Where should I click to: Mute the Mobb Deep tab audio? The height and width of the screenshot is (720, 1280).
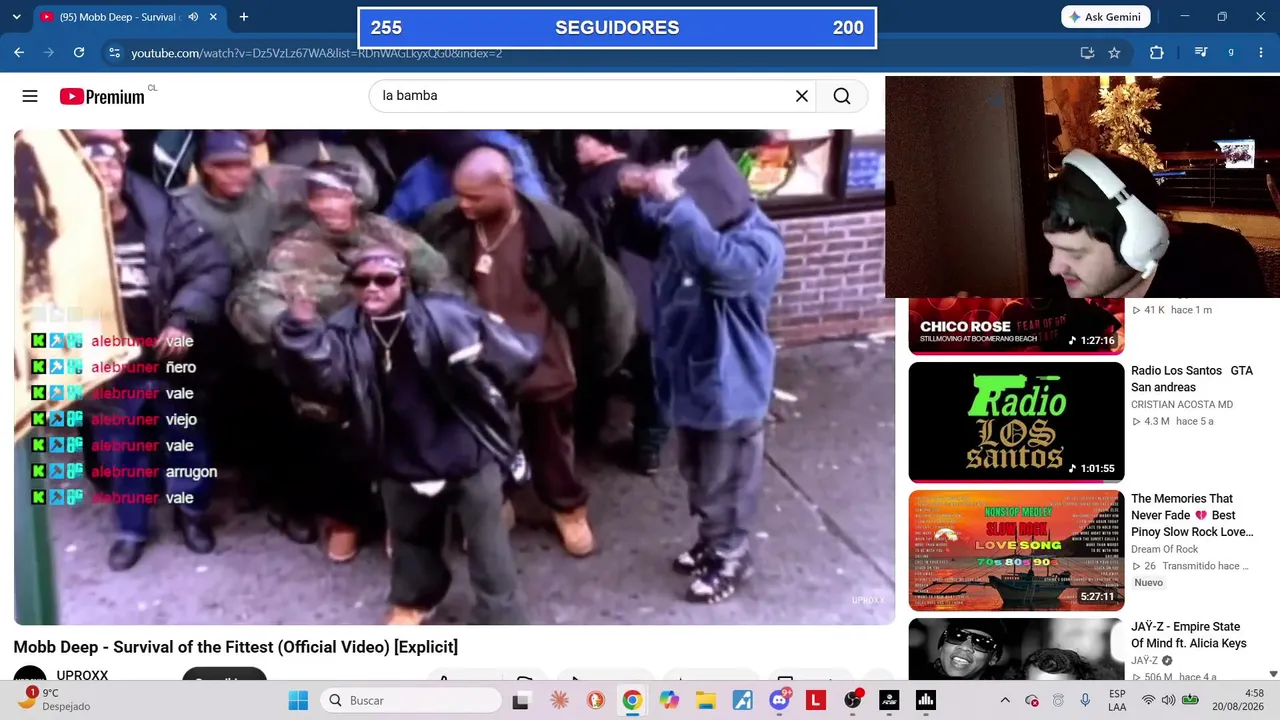(x=193, y=17)
